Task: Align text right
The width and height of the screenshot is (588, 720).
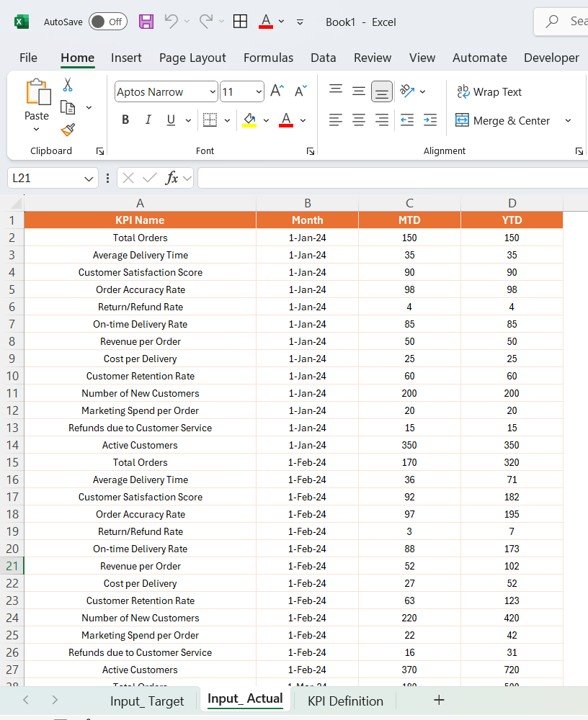Action: pyautogui.click(x=382, y=120)
